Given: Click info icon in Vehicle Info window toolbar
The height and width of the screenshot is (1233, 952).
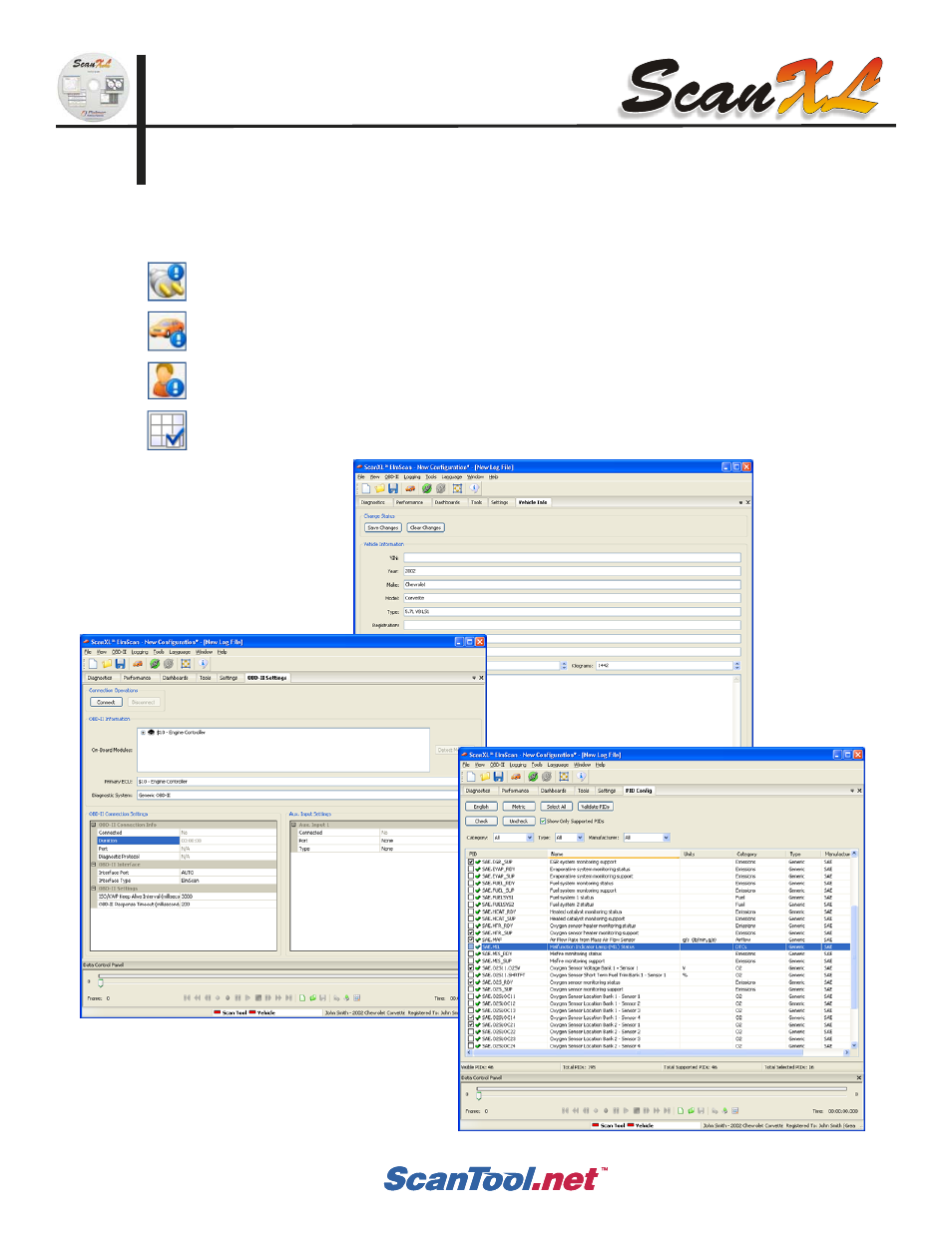Looking at the screenshot, I should (474, 488).
